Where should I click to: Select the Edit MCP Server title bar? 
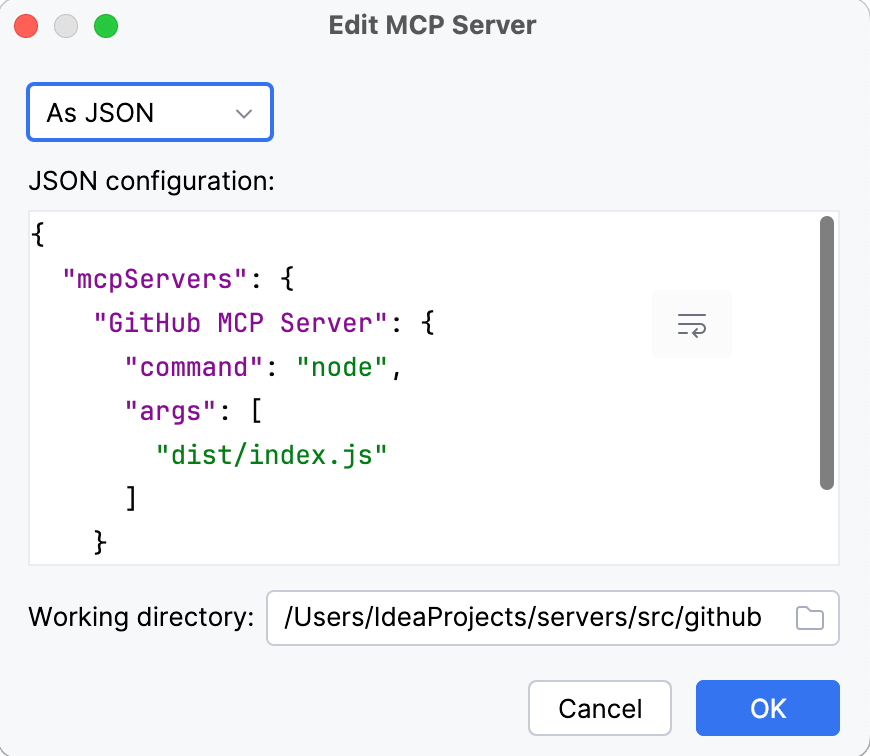(x=433, y=25)
